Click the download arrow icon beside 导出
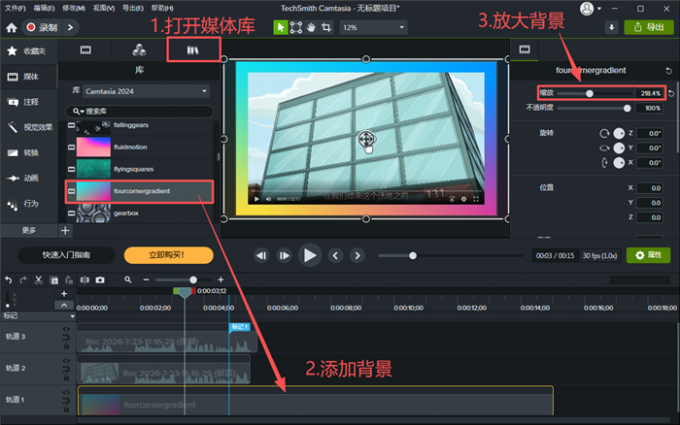This screenshot has height=425, width=680. (611, 27)
